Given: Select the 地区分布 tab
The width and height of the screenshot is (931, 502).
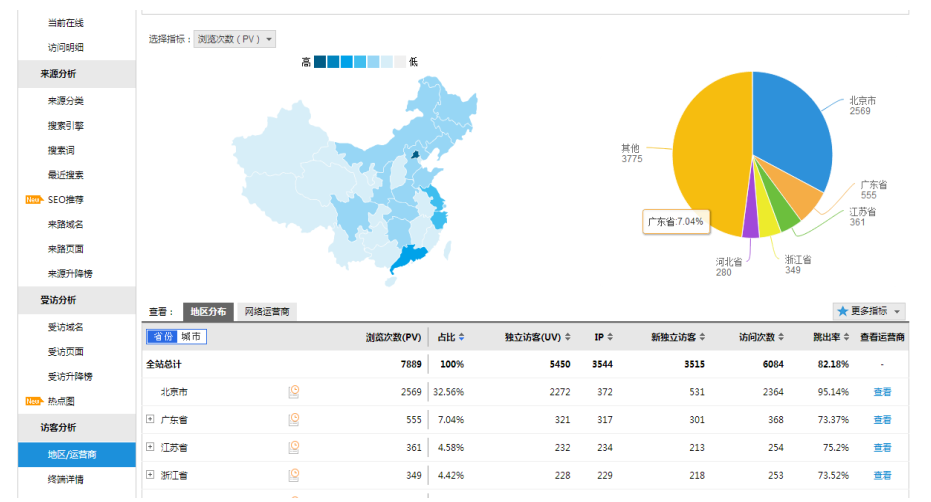Looking at the screenshot, I should (x=210, y=312).
